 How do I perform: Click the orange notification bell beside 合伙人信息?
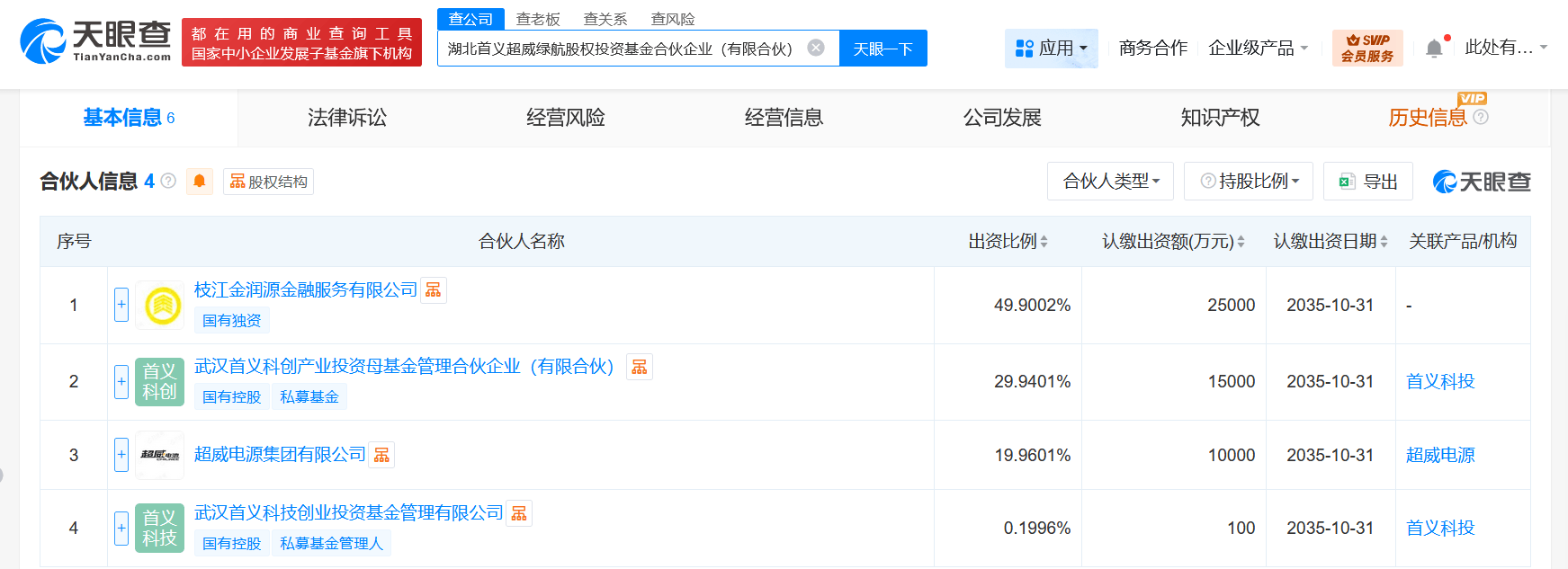(200, 182)
